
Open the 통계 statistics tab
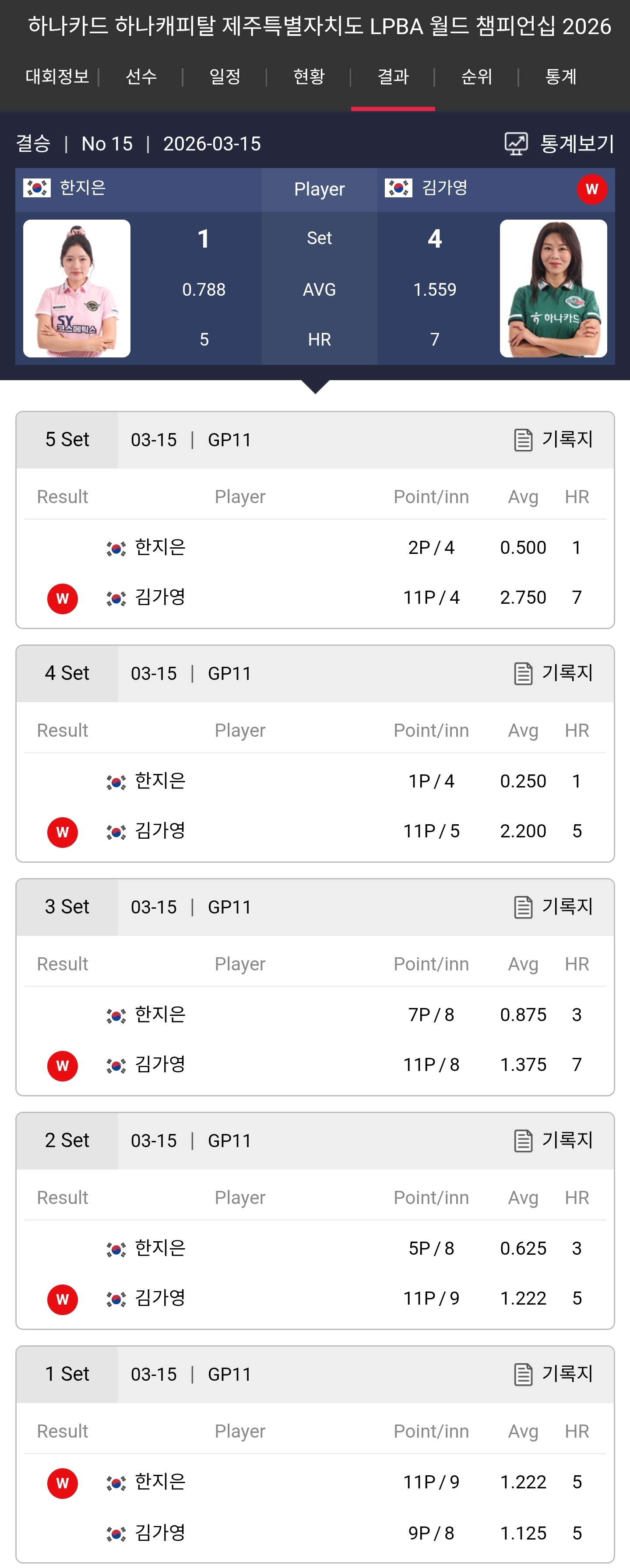(x=560, y=77)
